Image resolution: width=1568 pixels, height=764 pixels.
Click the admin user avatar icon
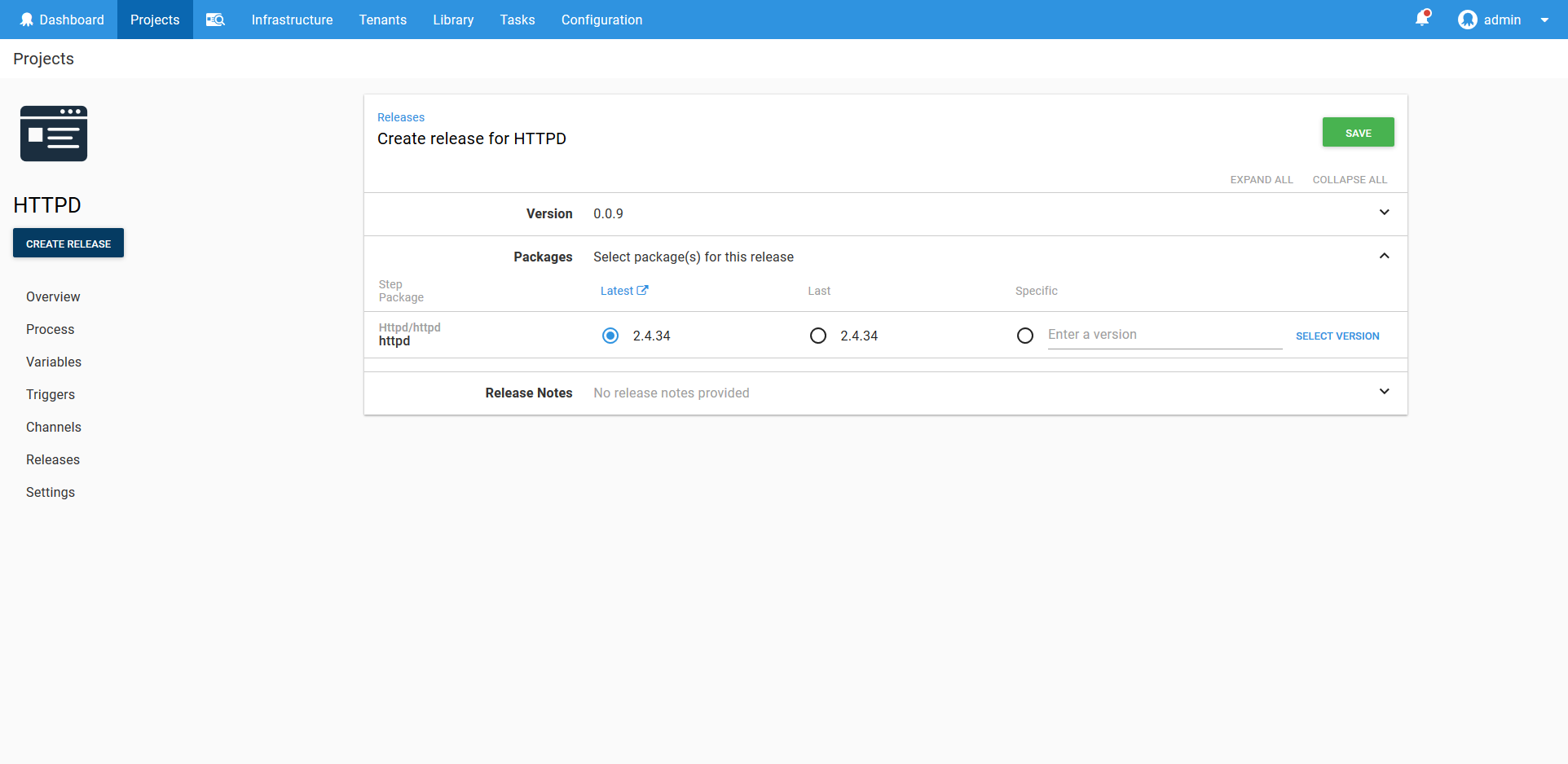[1467, 20]
